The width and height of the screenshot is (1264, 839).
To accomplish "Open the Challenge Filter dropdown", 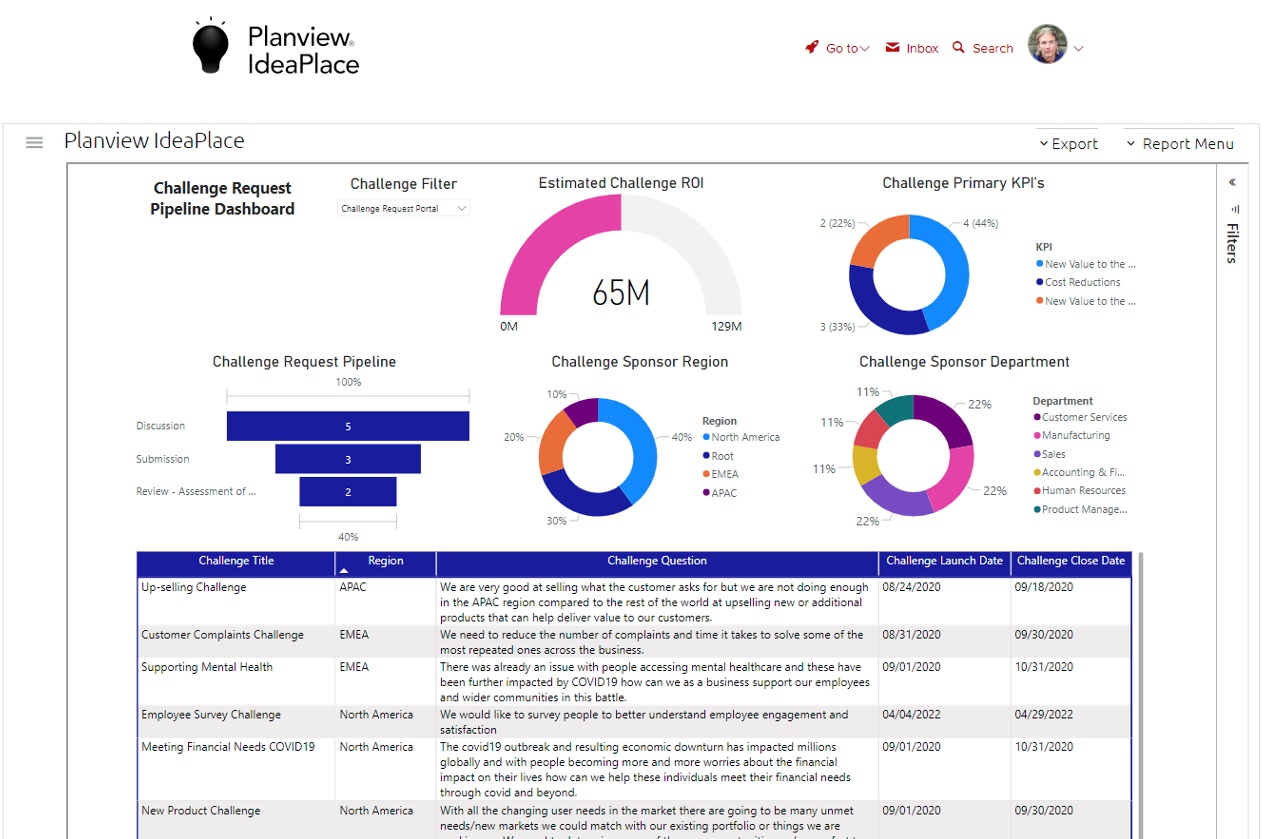I will coord(403,207).
